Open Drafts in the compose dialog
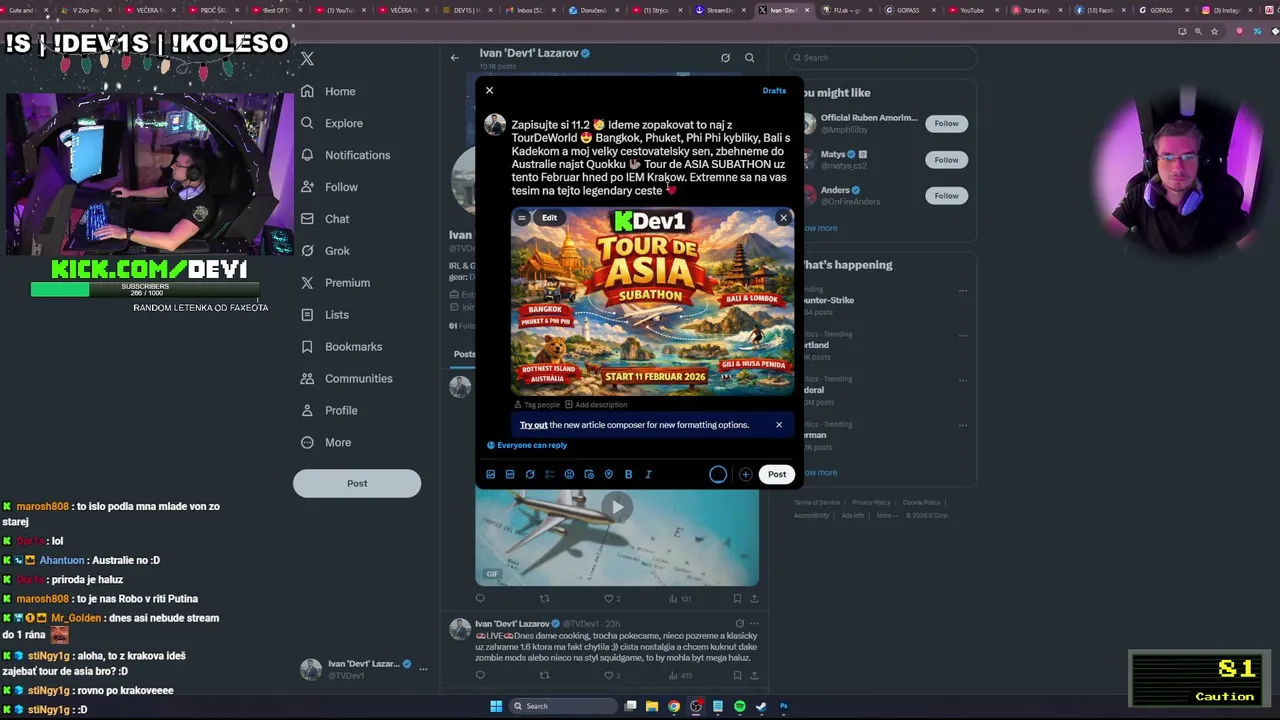The width and height of the screenshot is (1280, 720). click(x=774, y=91)
